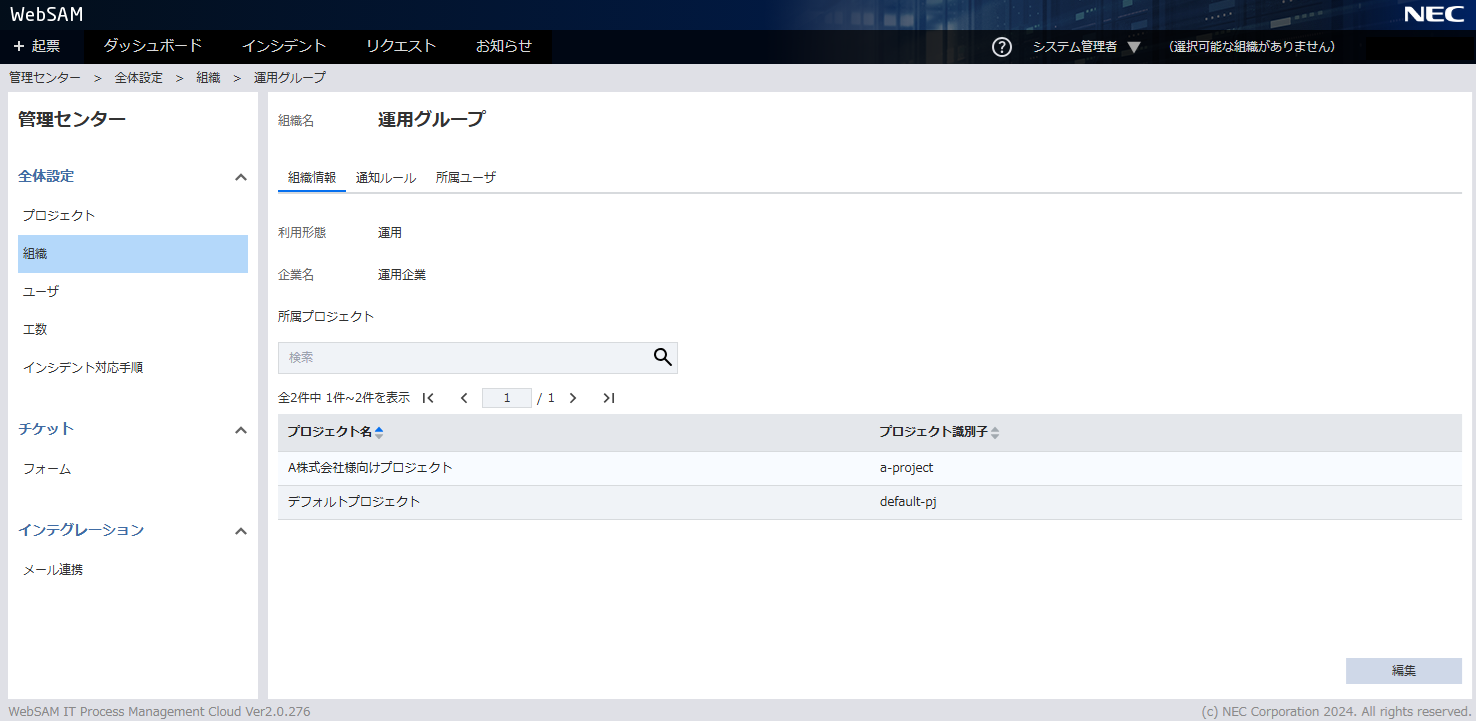The height and width of the screenshot is (721, 1476).
Task: Click the 管理センター sidebar heading
Action: [x=72, y=120]
